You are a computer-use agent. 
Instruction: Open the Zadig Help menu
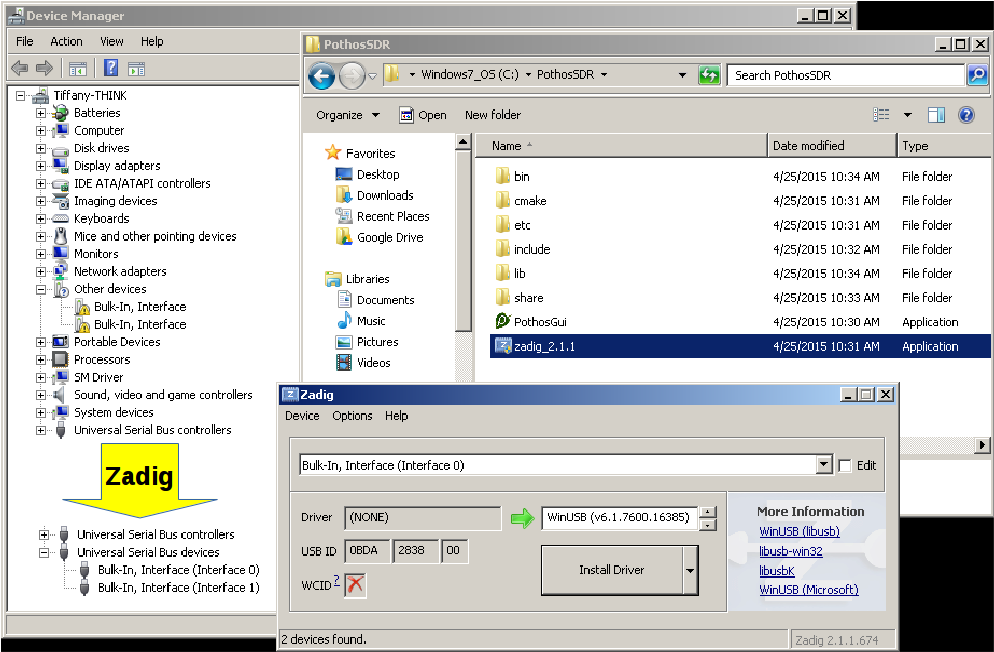point(397,416)
